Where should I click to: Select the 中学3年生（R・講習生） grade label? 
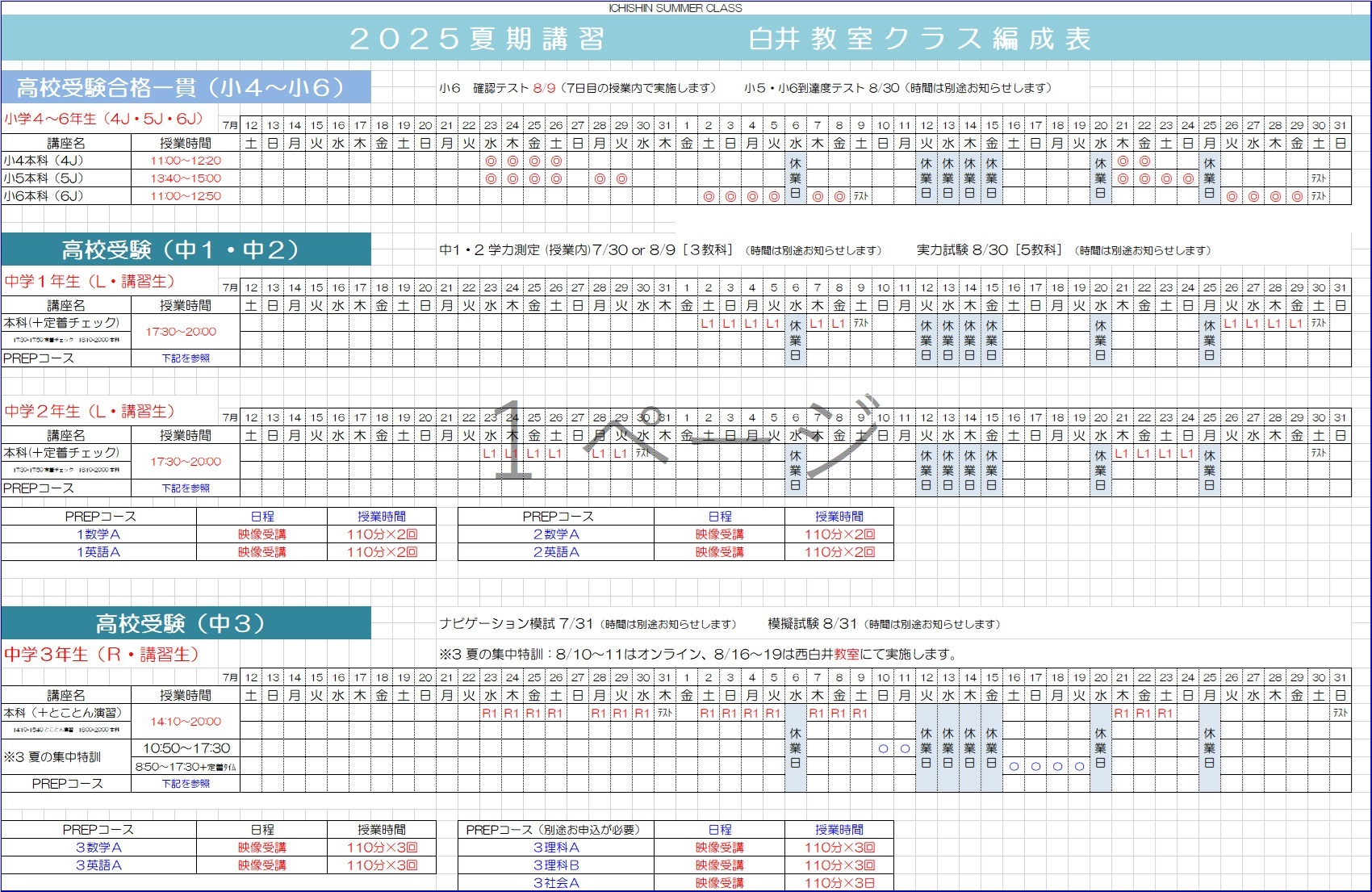tap(102, 655)
